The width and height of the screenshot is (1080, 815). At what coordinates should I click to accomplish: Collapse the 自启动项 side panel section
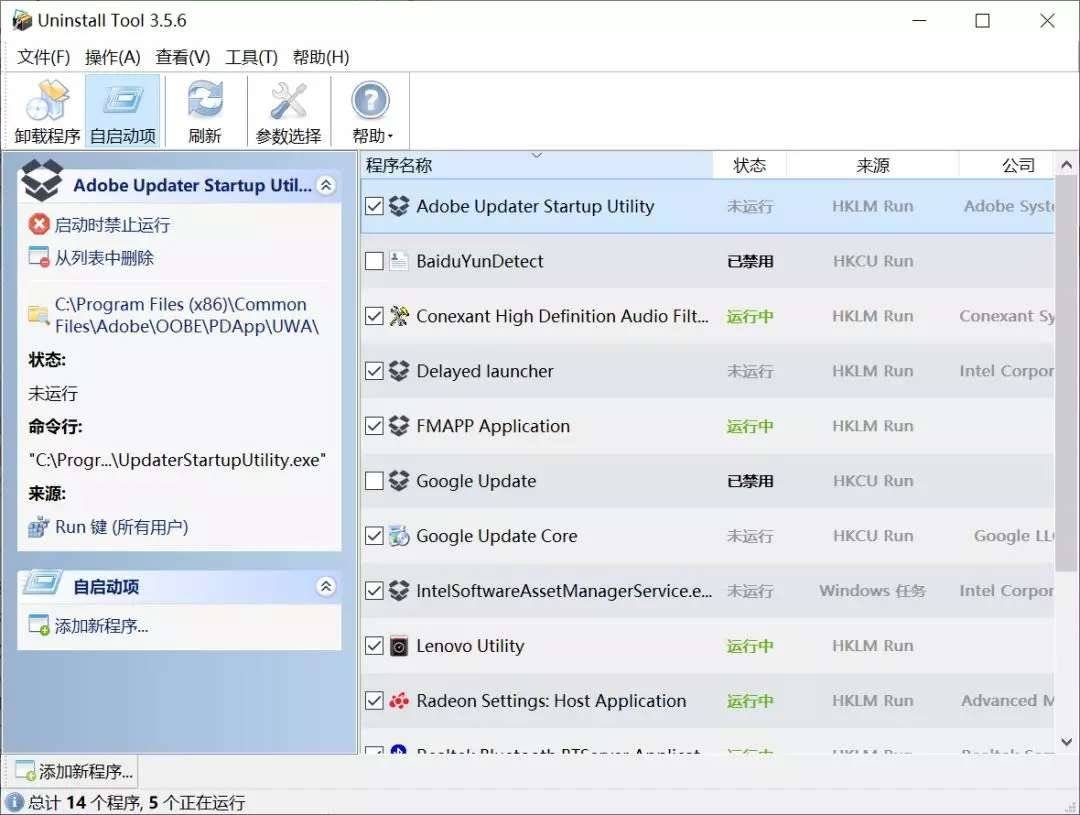326,586
